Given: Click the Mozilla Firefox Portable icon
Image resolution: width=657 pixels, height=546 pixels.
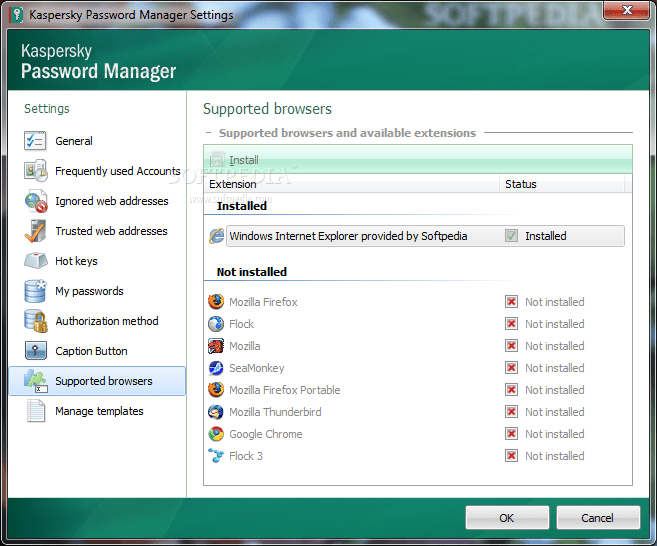Looking at the screenshot, I should tap(216, 390).
